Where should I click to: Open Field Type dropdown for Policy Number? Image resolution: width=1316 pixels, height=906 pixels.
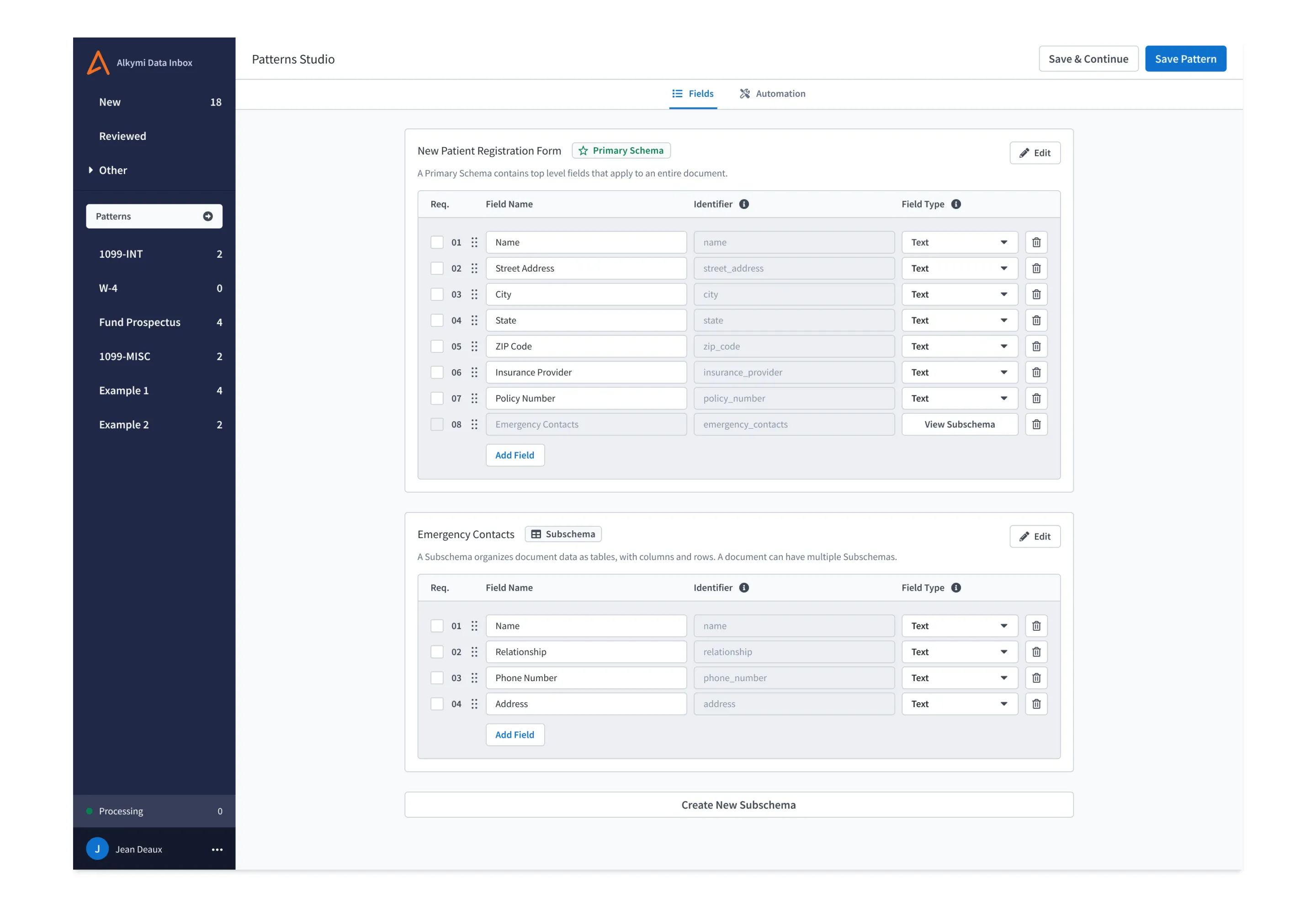click(x=959, y=399)
